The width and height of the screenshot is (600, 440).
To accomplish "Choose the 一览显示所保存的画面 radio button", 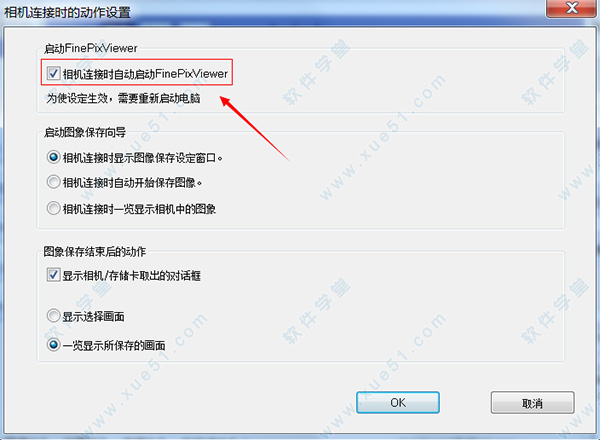I will (x=53, y=345).
